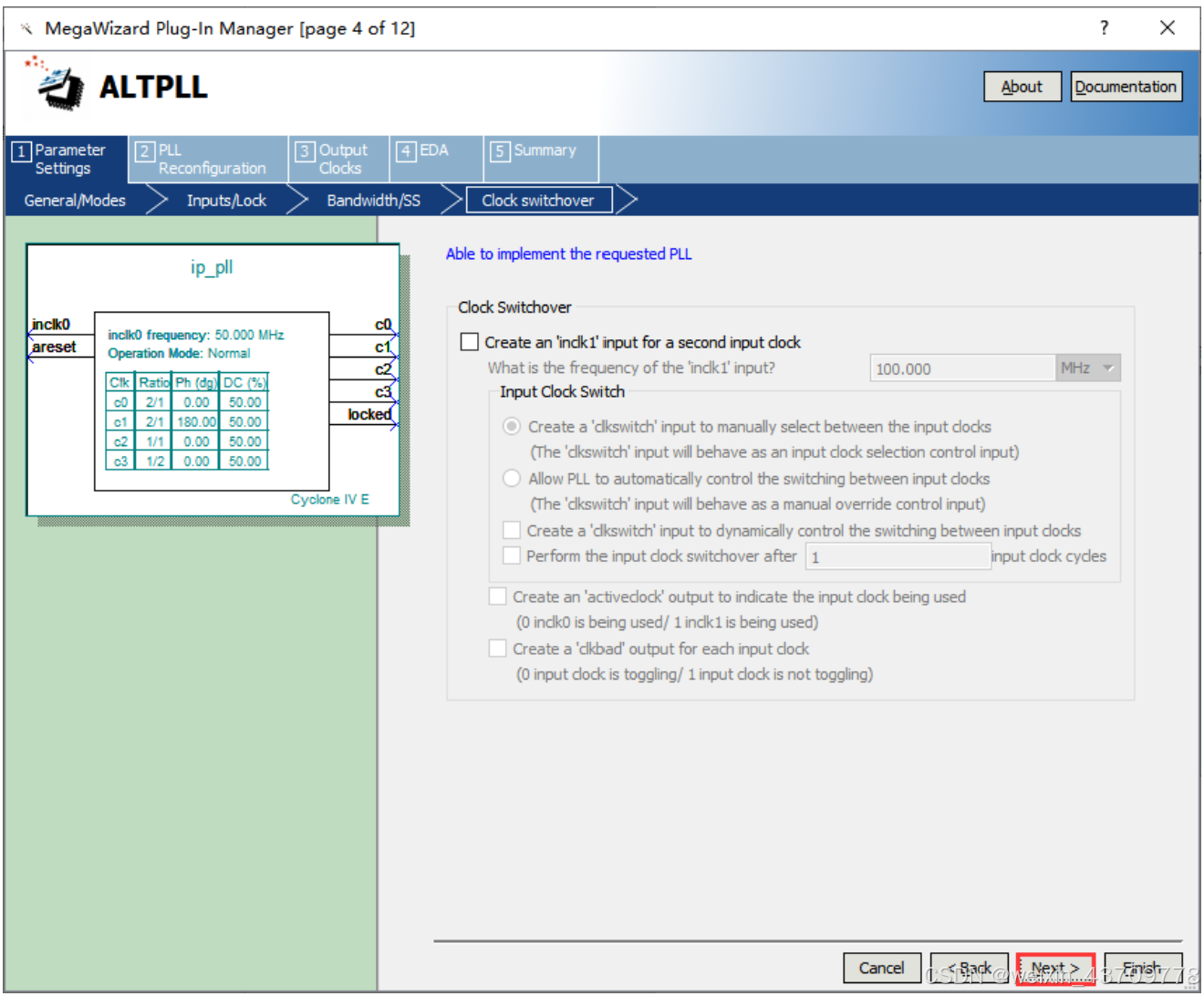Go to Bandwidth/SS sub-page
This screenshot has width=1204, height=996.
tap(374, 200)
